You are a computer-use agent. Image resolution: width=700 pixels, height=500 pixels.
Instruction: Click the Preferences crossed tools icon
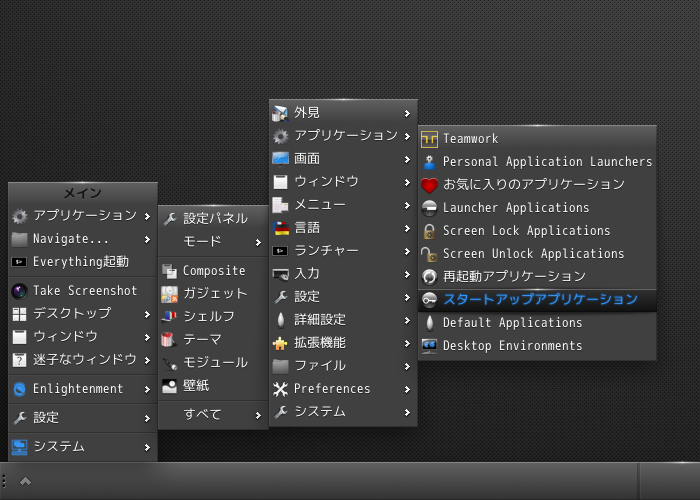point(280,389)
